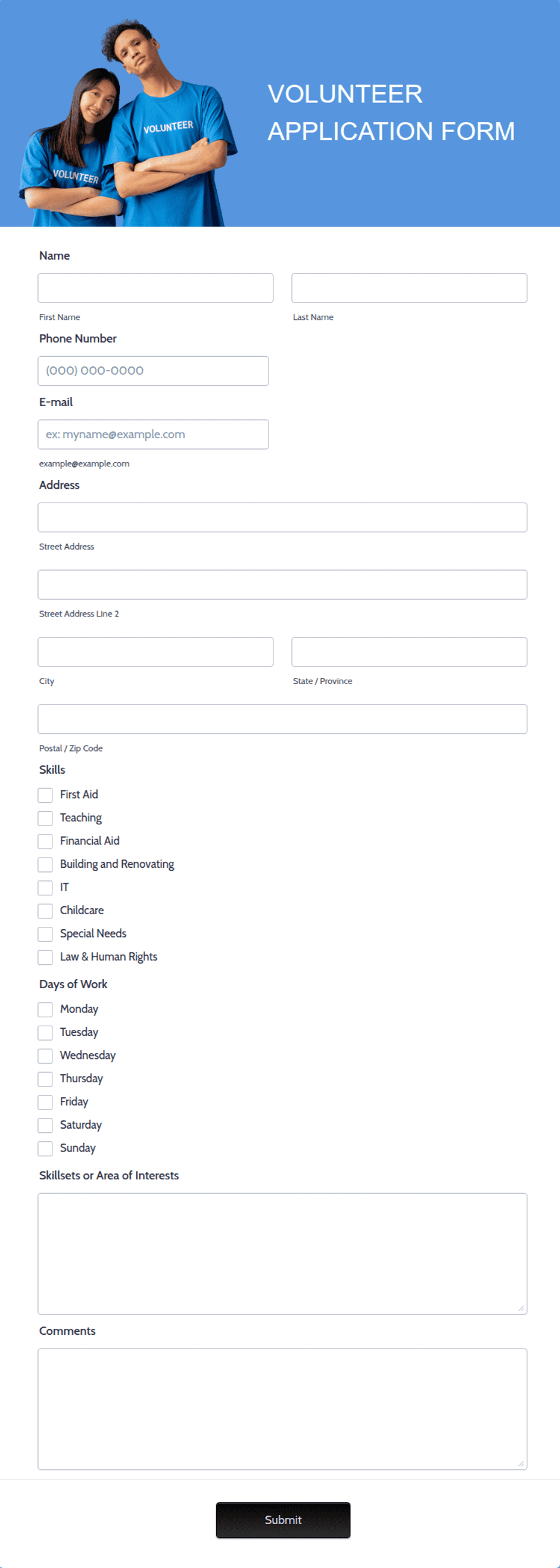Check Monday under Days of Work

coord(45,1009)
